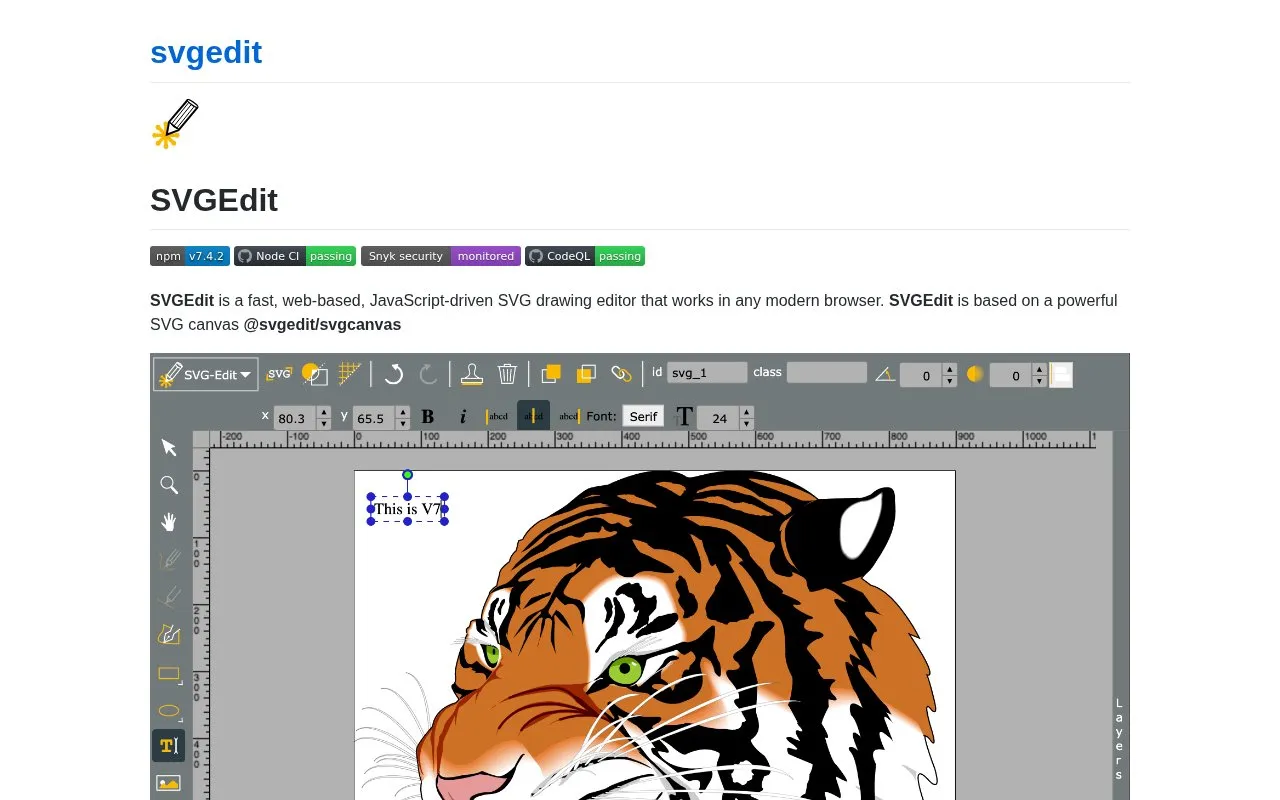The image size is (1280, 800).
Task: Click the green rotation handle above the text
Action: pyautogui.click(x=407, y=475)
